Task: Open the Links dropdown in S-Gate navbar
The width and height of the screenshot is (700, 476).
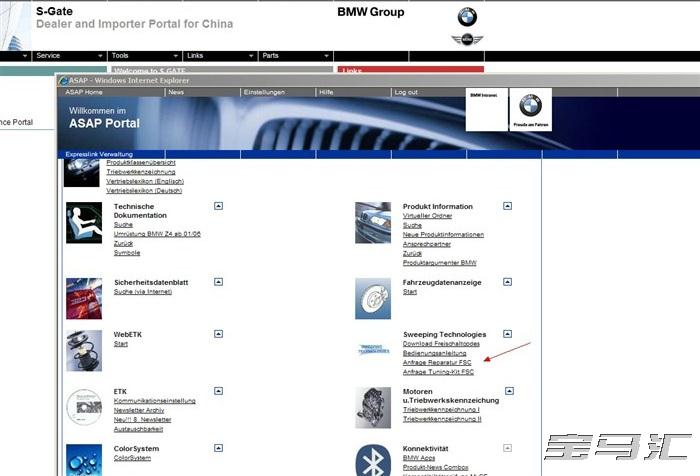Action: (x=220, y=56)
